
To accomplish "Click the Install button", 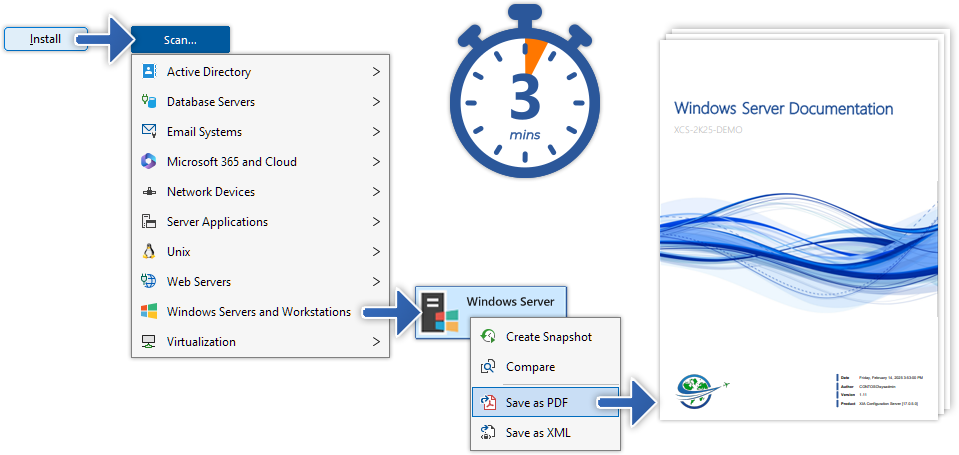I will point(46,39).
